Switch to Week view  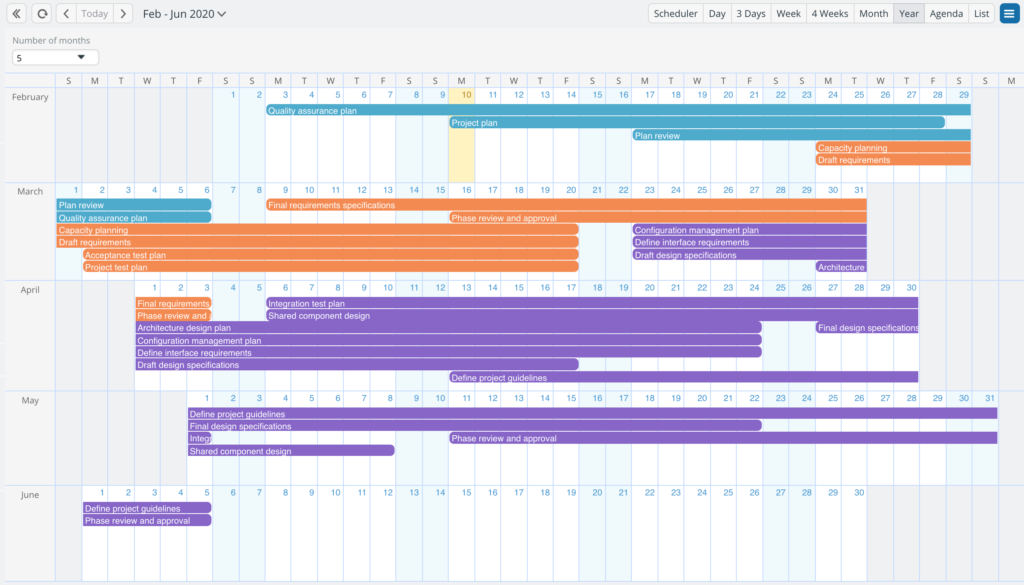[x=788, y=14]
